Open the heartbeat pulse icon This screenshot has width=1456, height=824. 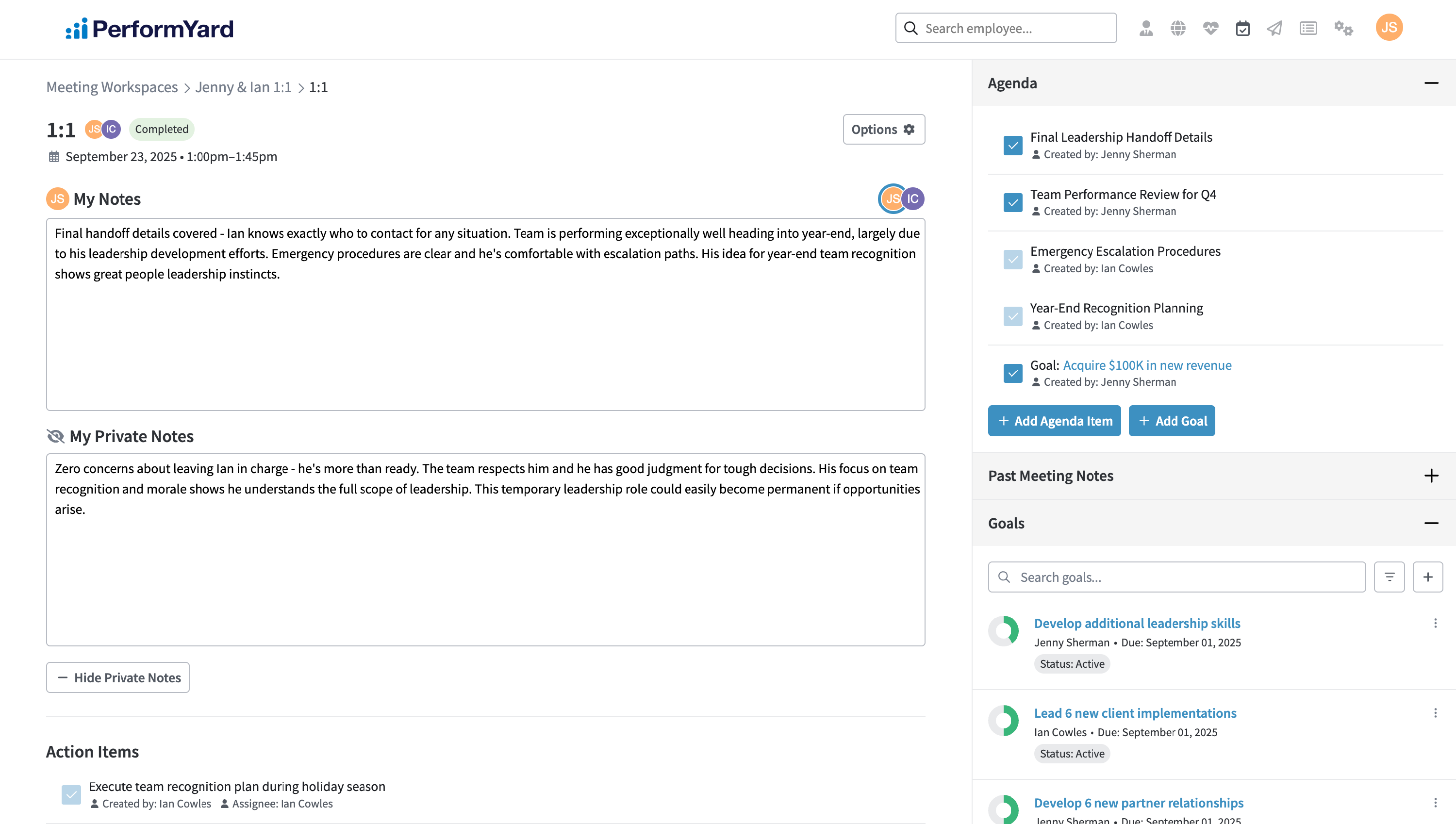(1210, 28)
